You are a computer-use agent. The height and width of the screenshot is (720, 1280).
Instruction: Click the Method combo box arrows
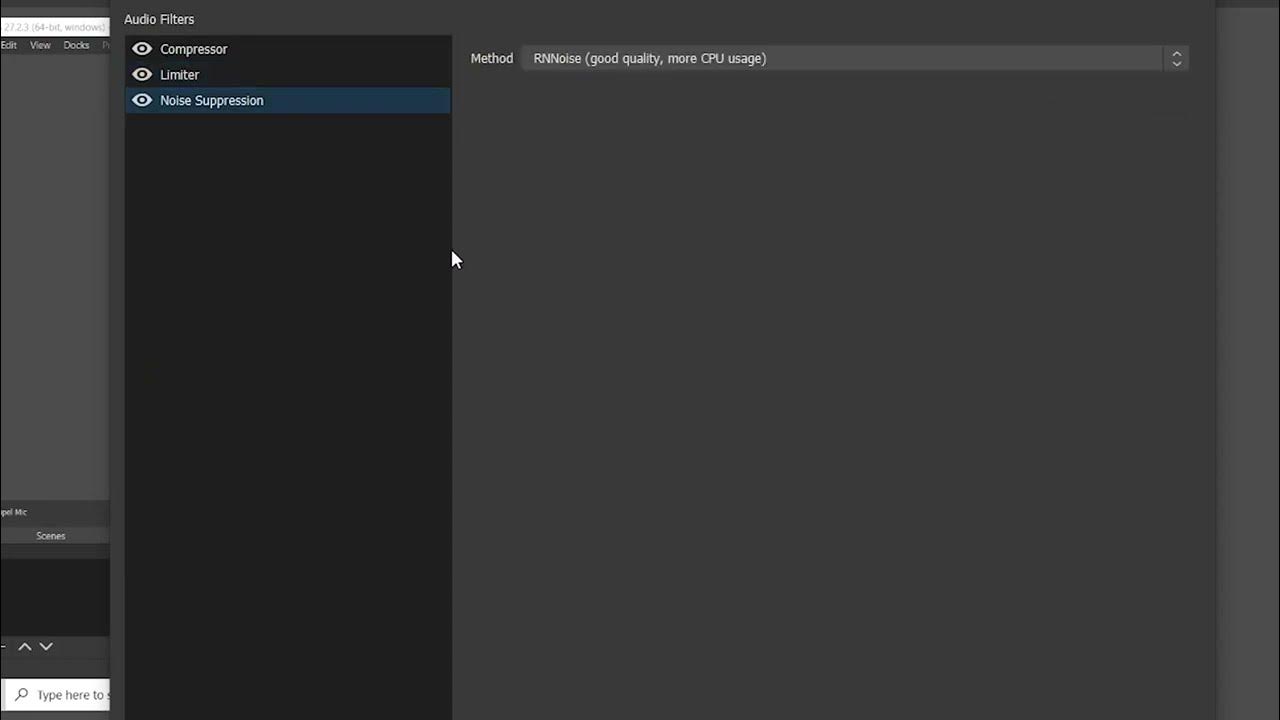pyautogui.click(x=1176, y=59)
